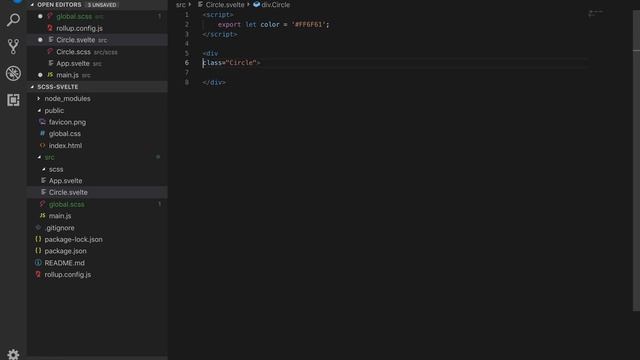Open the Source Control view
The height and width of the screenshot is (360, 640).
pyautogui.click(x=13, y=47)
